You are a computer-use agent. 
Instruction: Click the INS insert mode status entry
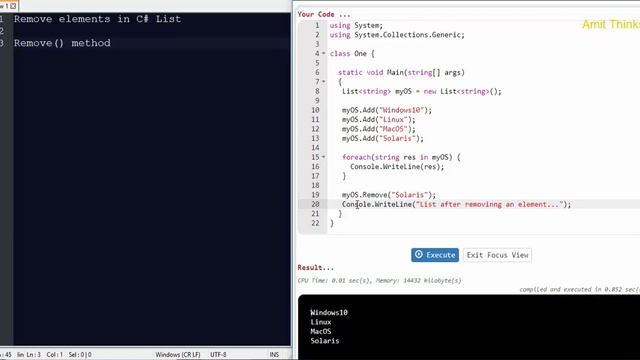tap(274, 355)
